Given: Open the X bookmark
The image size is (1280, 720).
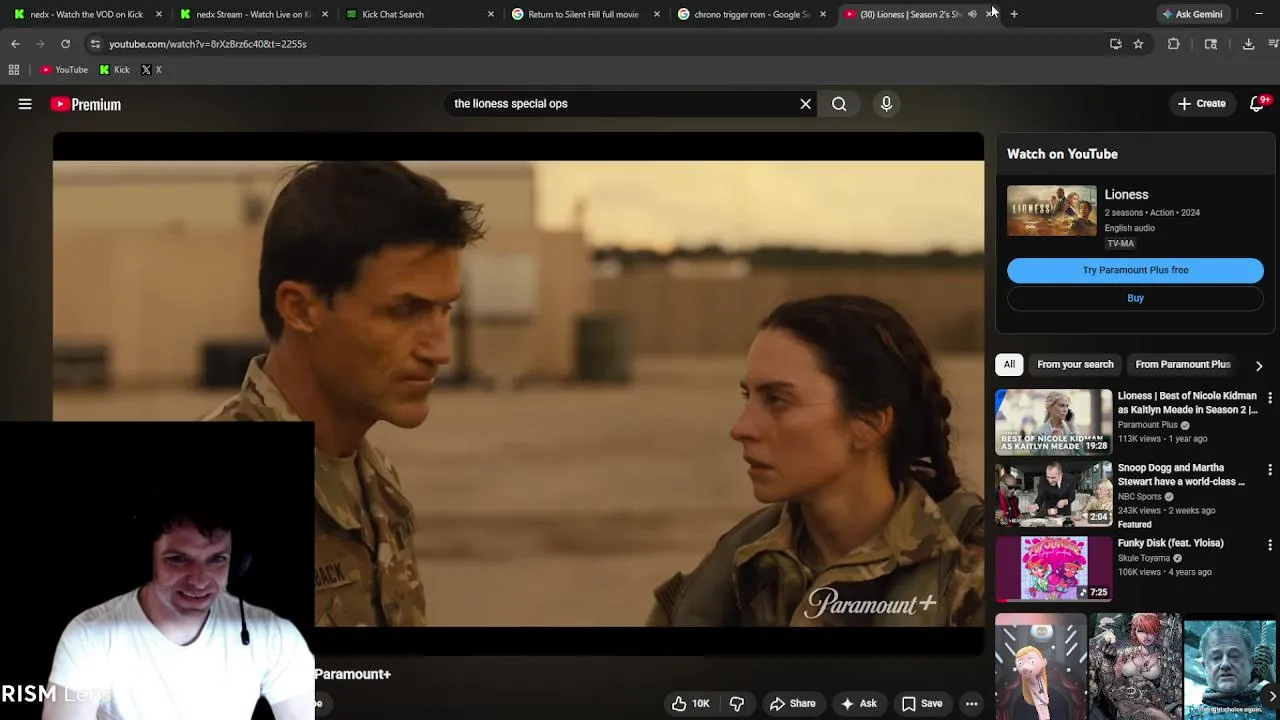Looking at the screenshot, I should point(151,70).
